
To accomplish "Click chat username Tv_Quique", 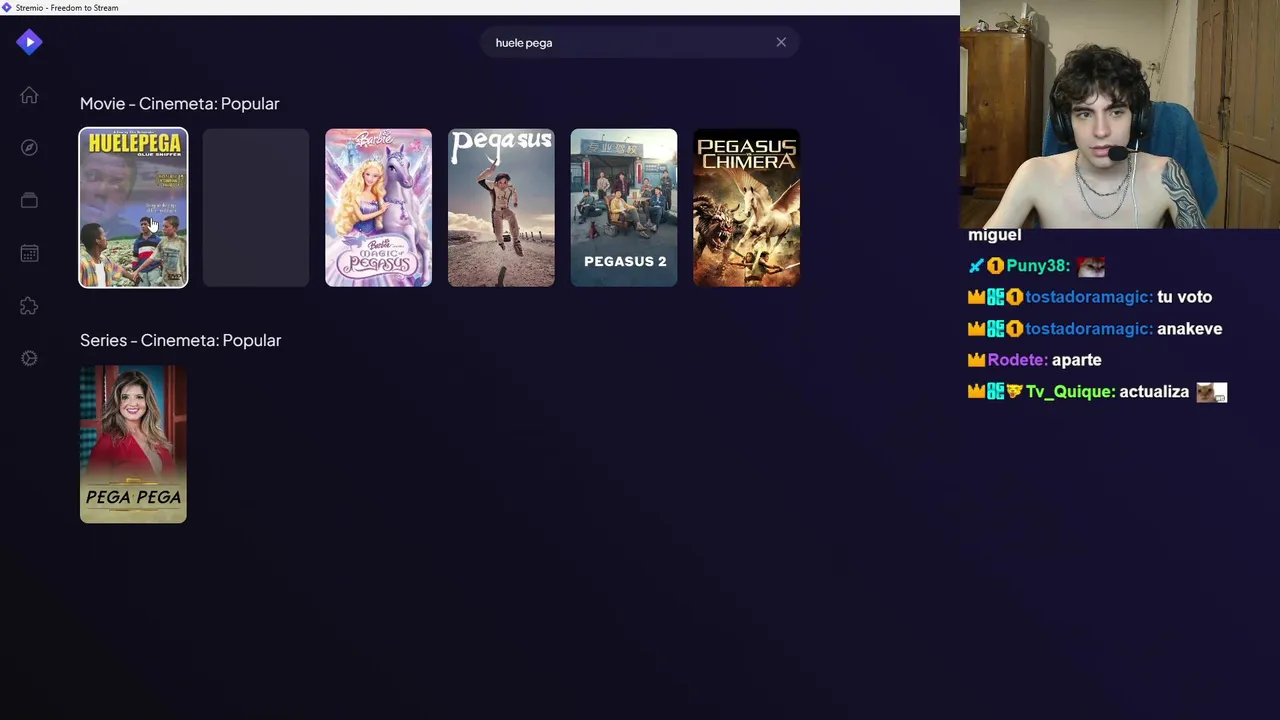I will 1069,392.
